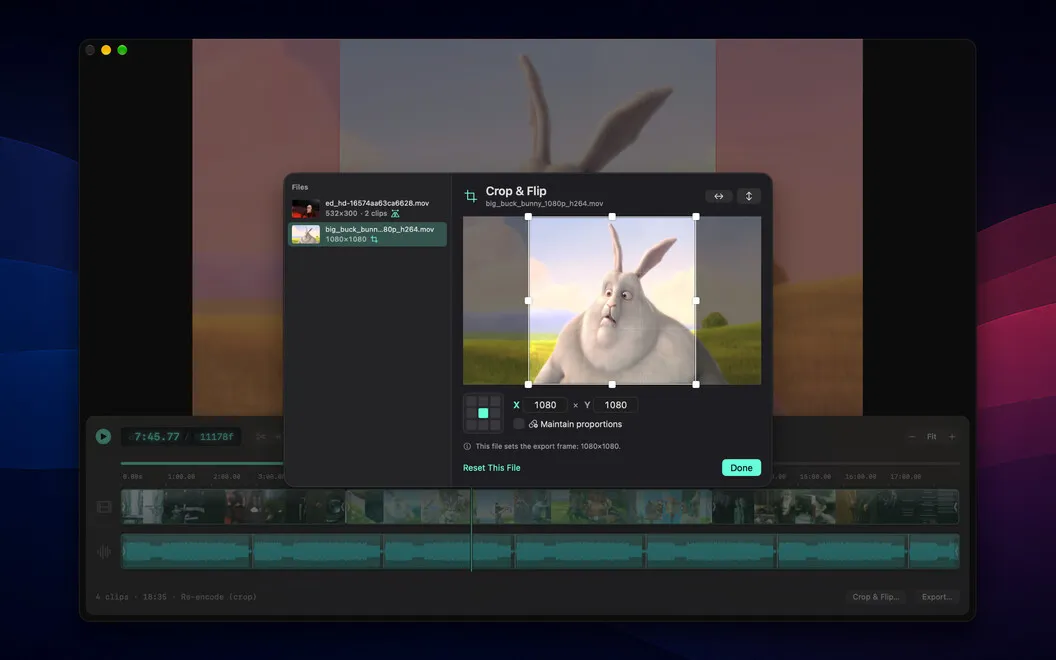Click Reset This File link
Viewport: 1056px width, 660px height.
[x=492, y=467]
